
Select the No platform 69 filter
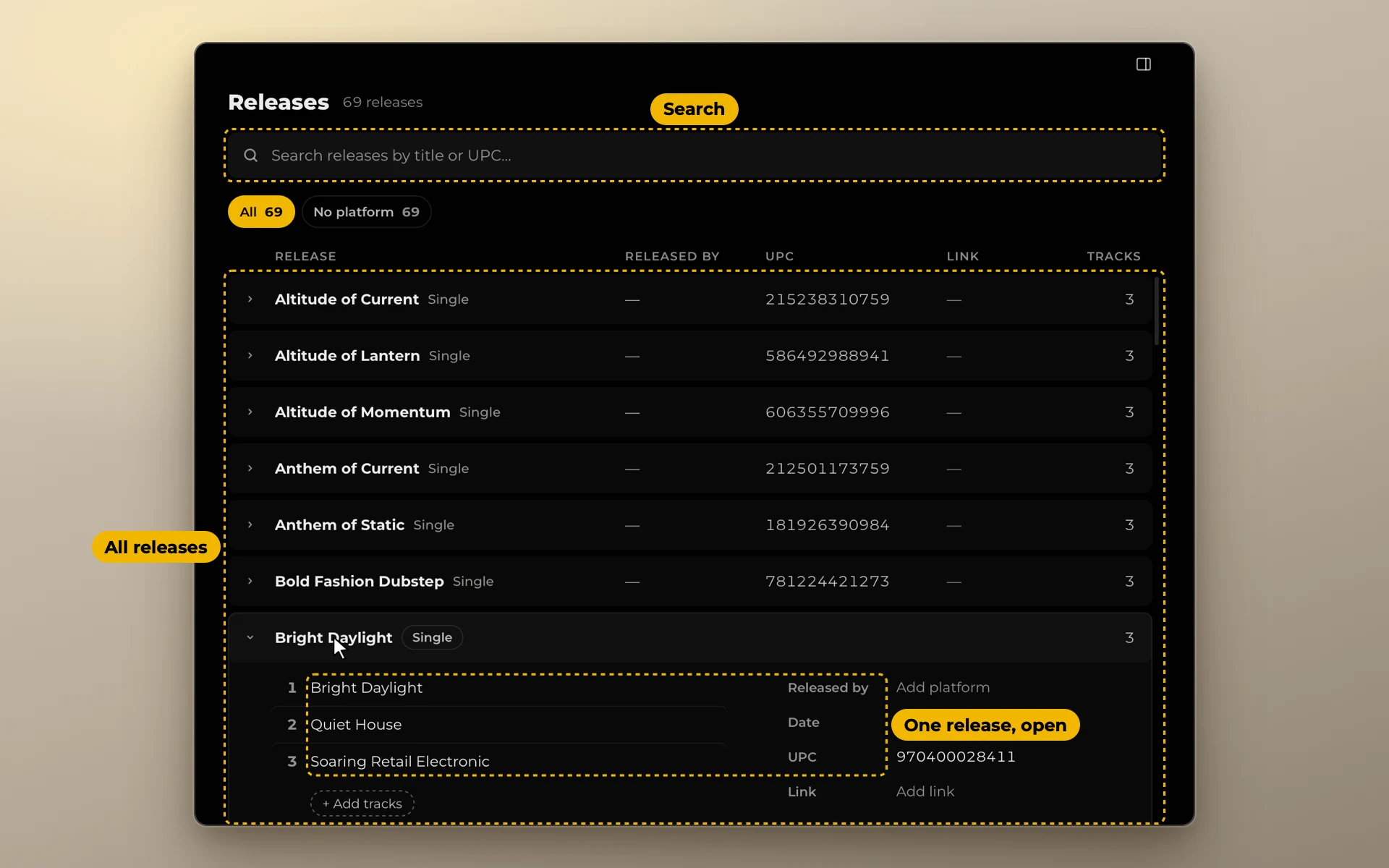point(366,212)
